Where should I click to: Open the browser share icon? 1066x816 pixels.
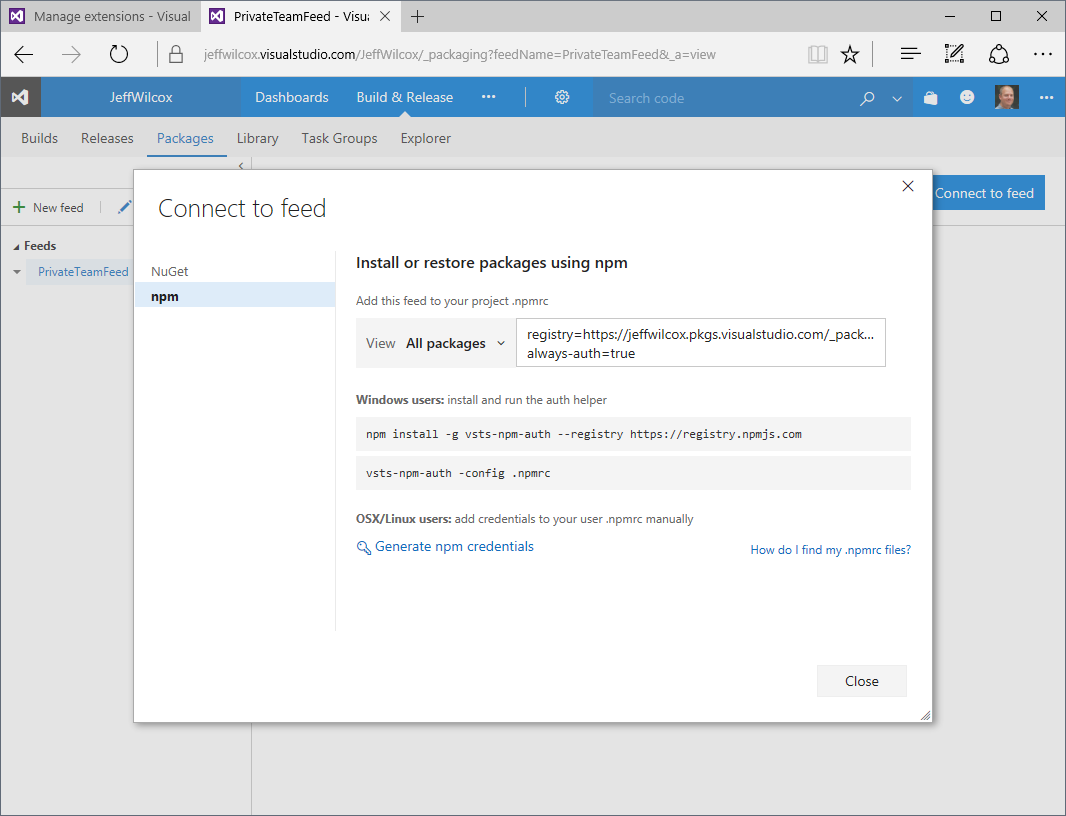(x=998, y=54)
